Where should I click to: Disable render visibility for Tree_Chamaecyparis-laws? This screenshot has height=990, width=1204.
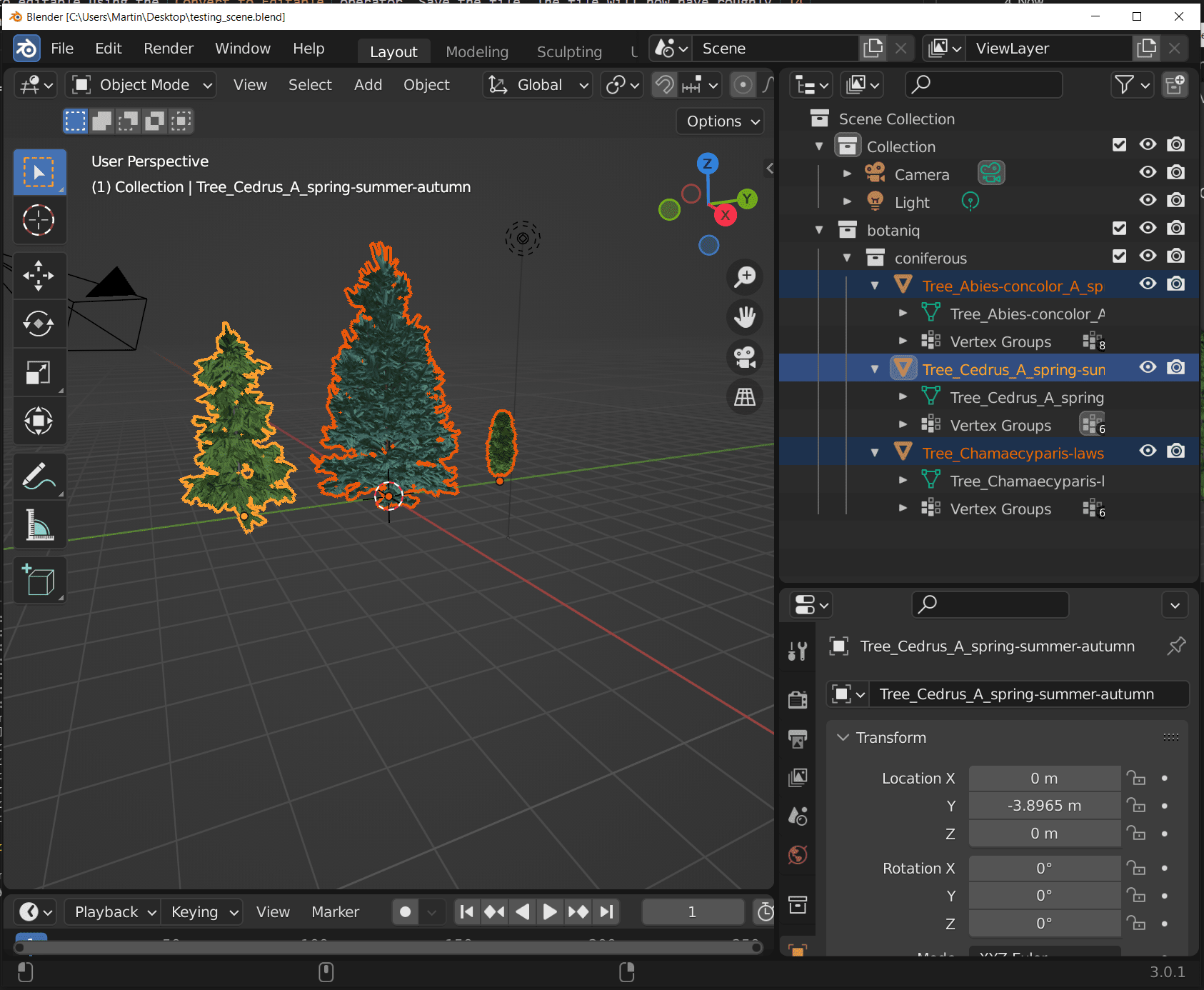click(1176, 451)
